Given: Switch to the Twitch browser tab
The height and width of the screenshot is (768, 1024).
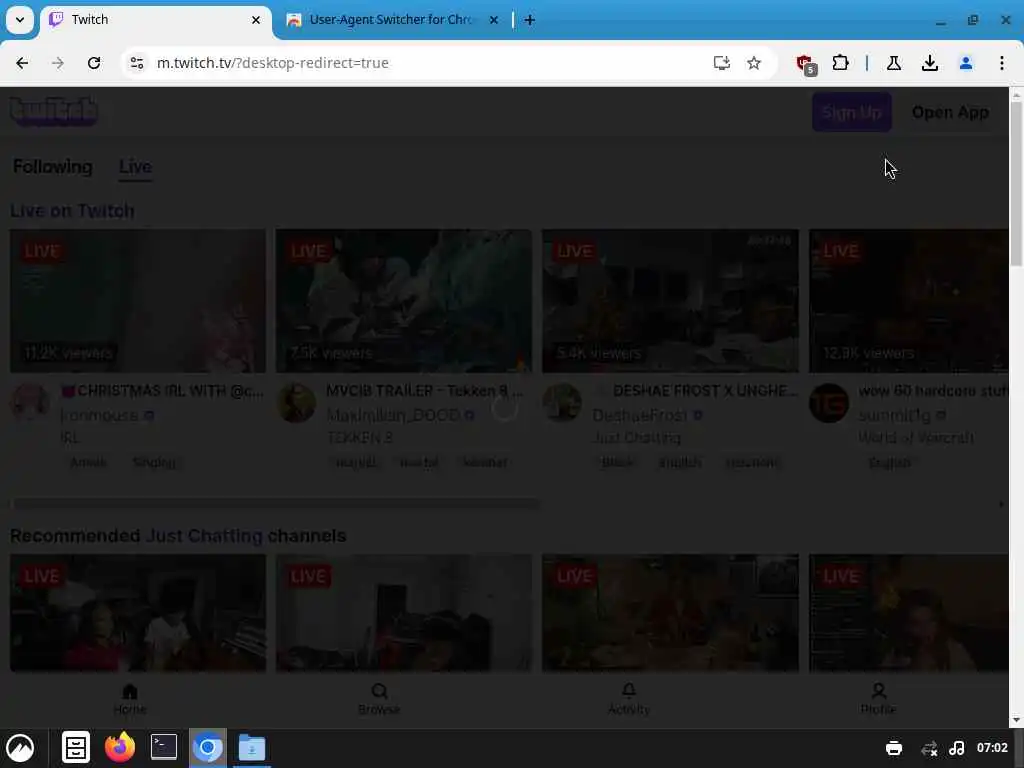Looking at the screenshot, I should coord(155,20).
